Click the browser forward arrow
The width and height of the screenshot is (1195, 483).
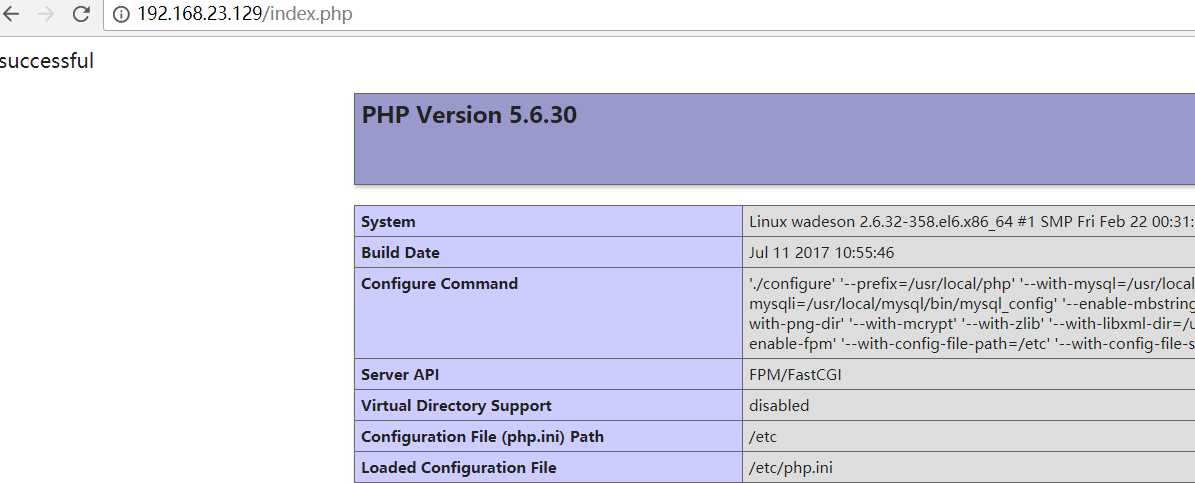tap(46, 14)
